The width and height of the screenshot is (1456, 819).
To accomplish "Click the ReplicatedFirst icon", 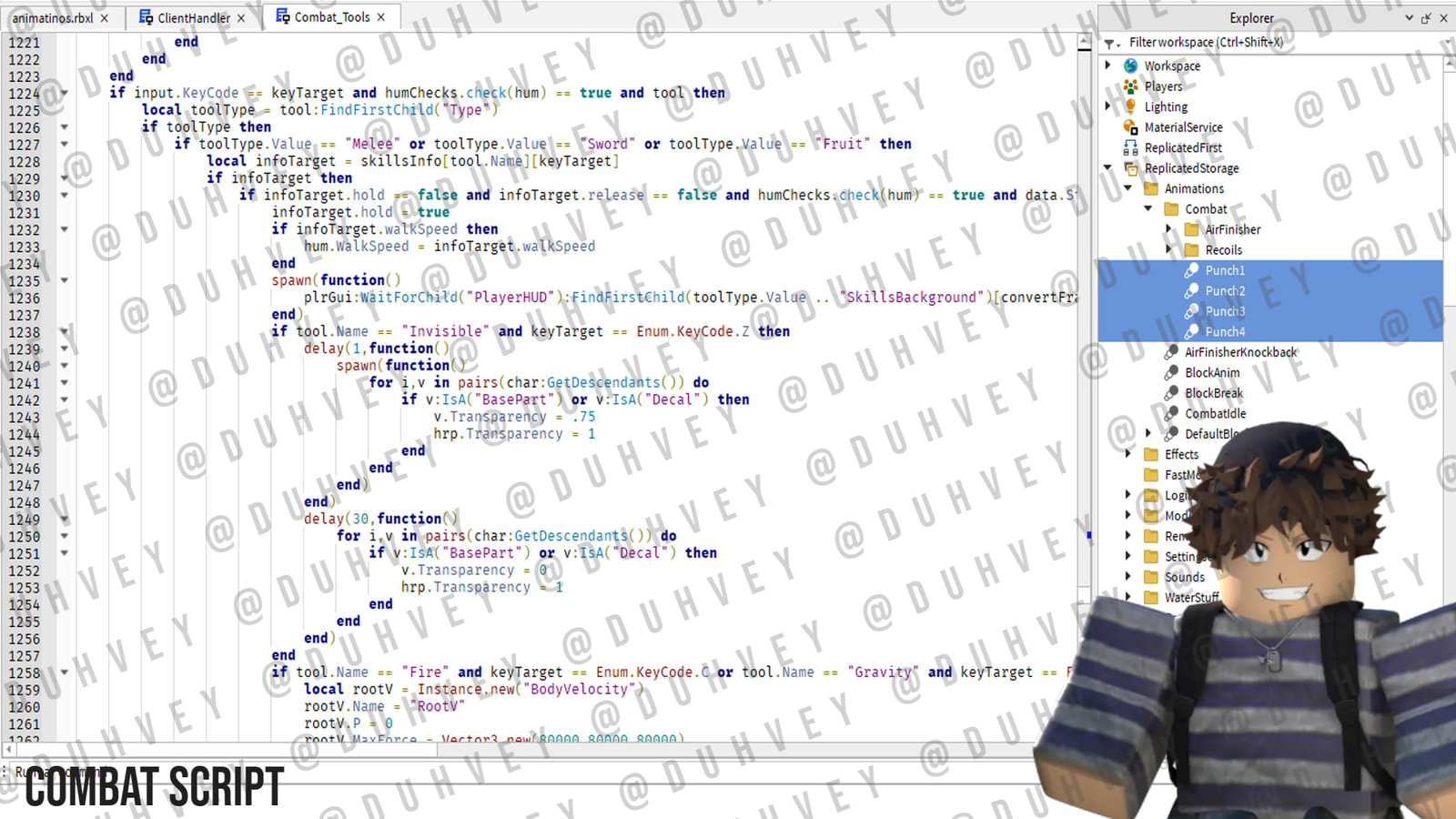I will 1130,147.
